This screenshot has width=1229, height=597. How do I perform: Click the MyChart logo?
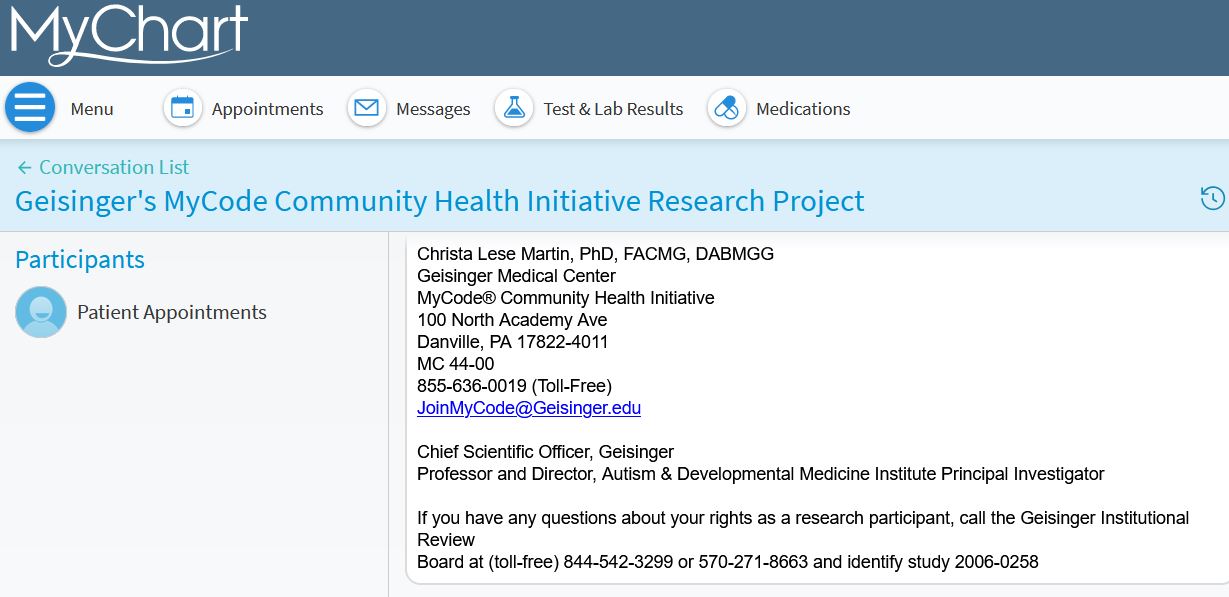click(x=128, y=34)
